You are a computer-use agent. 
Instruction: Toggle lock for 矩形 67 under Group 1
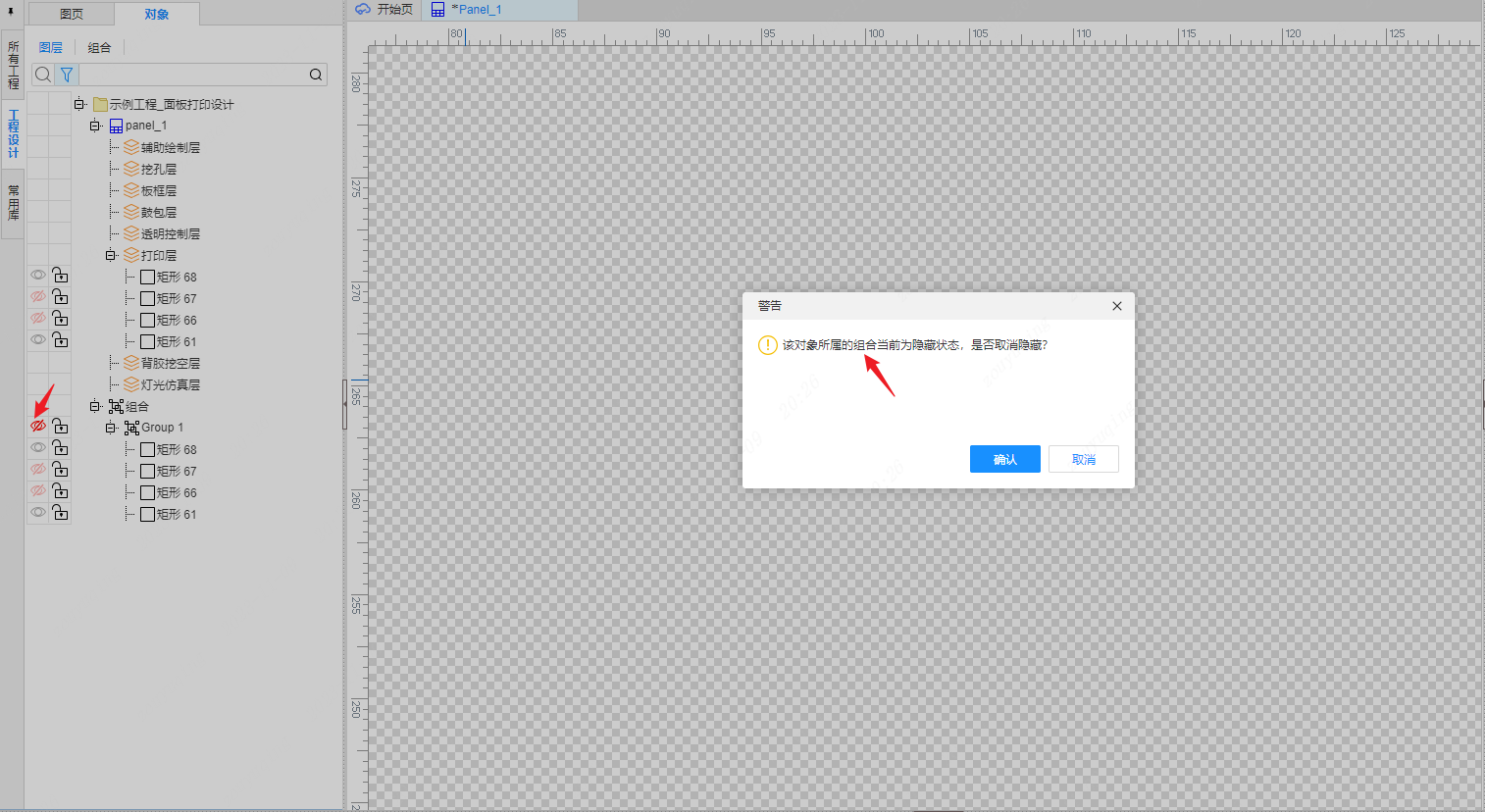point(61,470)
